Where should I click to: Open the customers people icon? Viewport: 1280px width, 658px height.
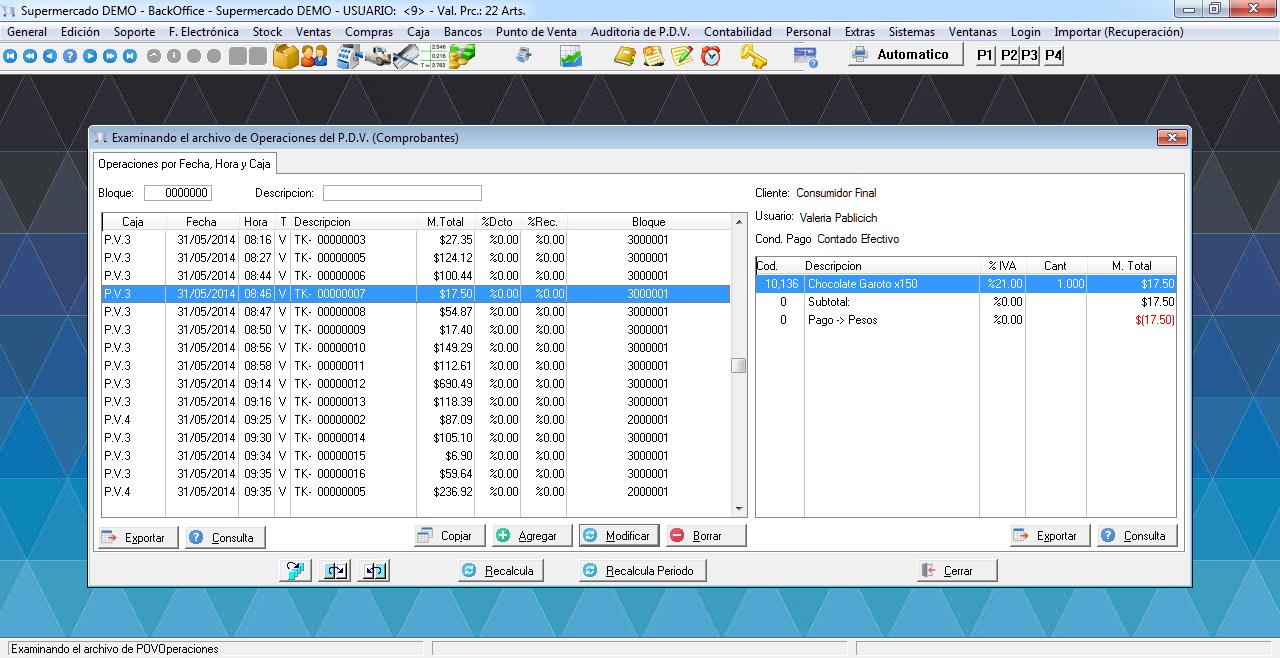coord(314,56)
